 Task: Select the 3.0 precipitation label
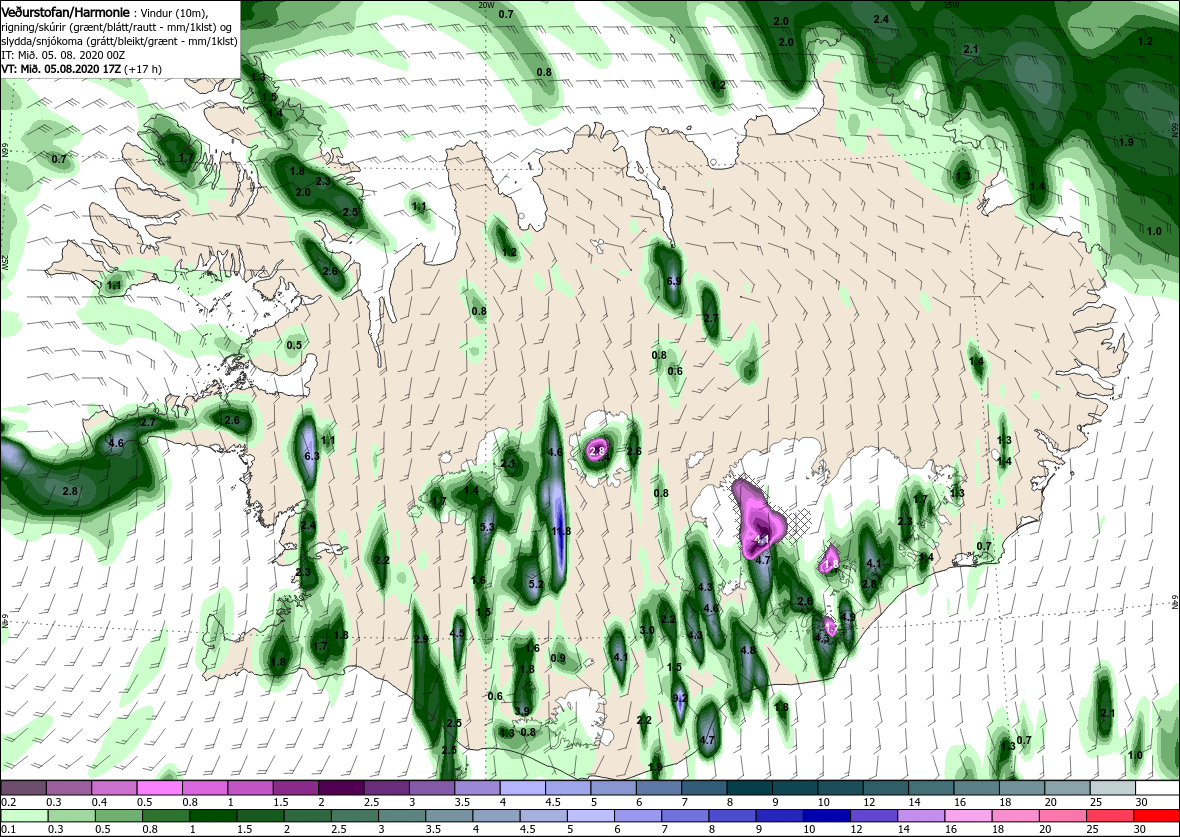pyautogui.click(x=646, y=631)
